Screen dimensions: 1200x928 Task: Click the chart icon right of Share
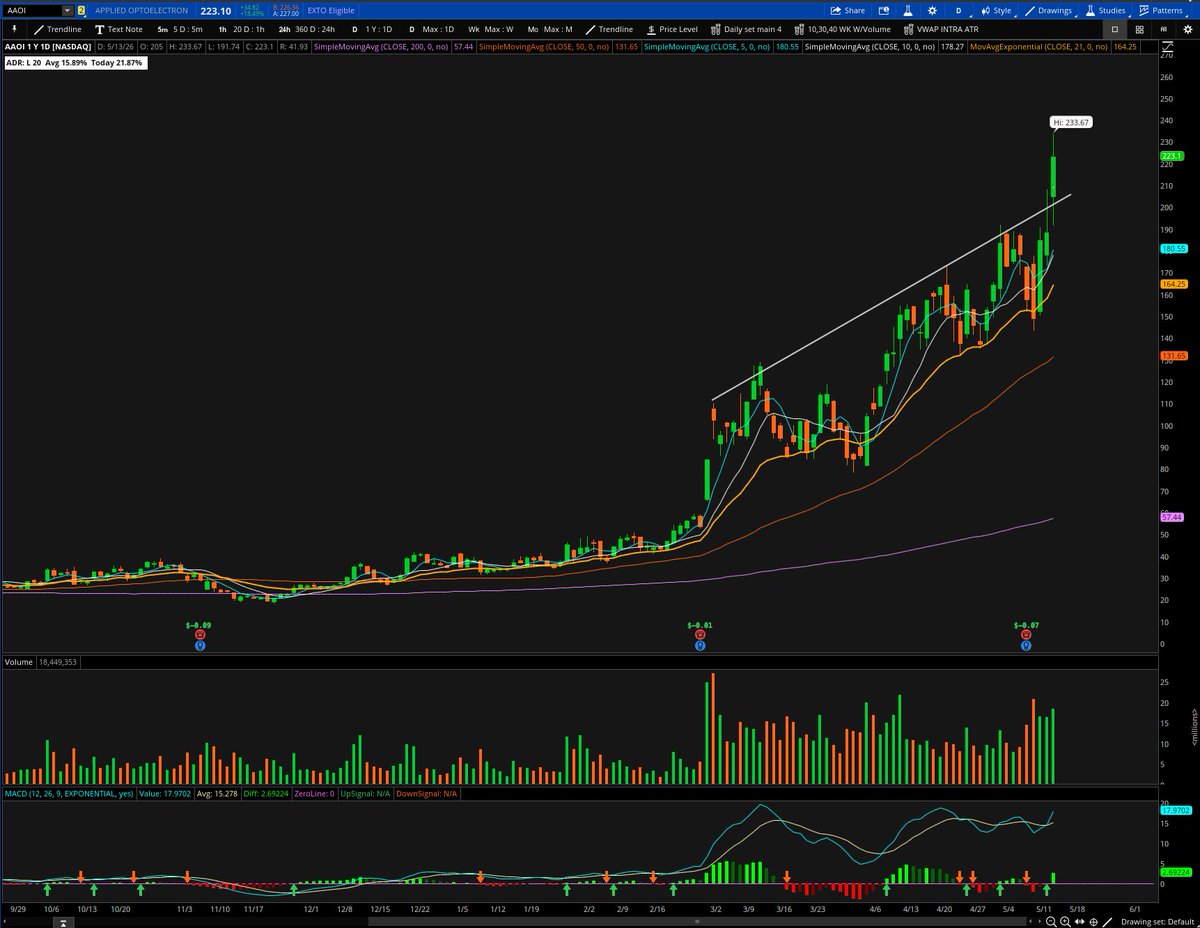coord(882,10)
